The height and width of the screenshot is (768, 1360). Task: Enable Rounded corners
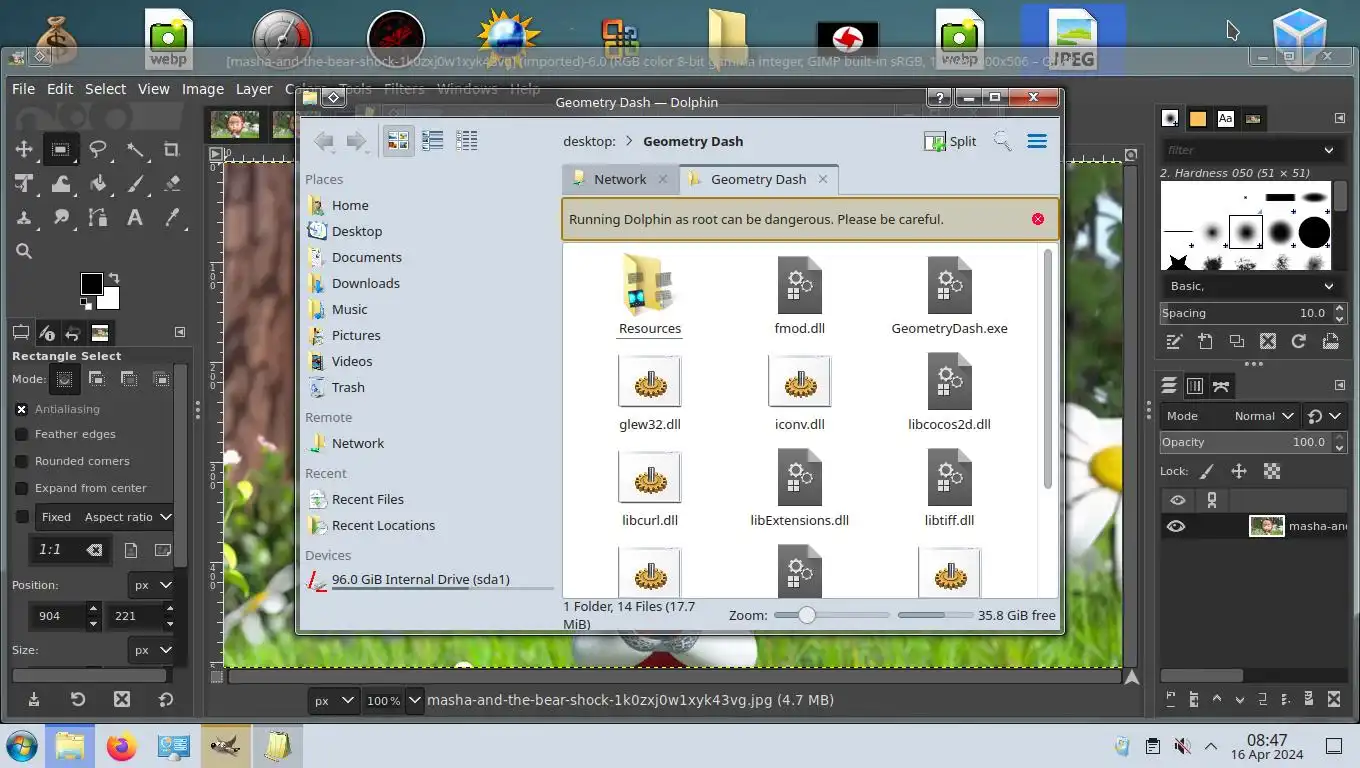pyautogui.click(x=21, y=461)
